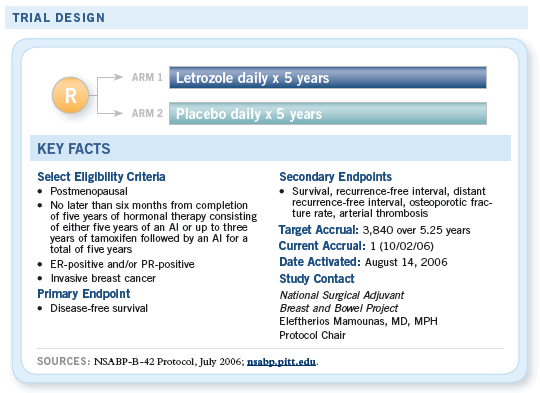Select the Select Eligibility Criteria heading
This screenshot has width=540, height=393.
(x=101, y=177)
